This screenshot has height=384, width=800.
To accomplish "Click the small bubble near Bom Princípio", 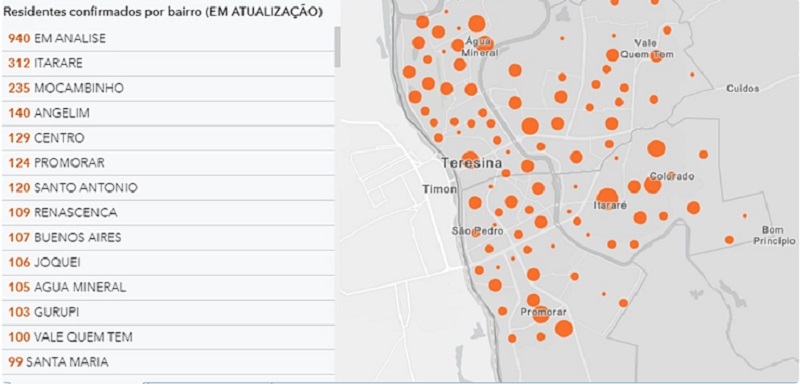I will click(729, 240).
